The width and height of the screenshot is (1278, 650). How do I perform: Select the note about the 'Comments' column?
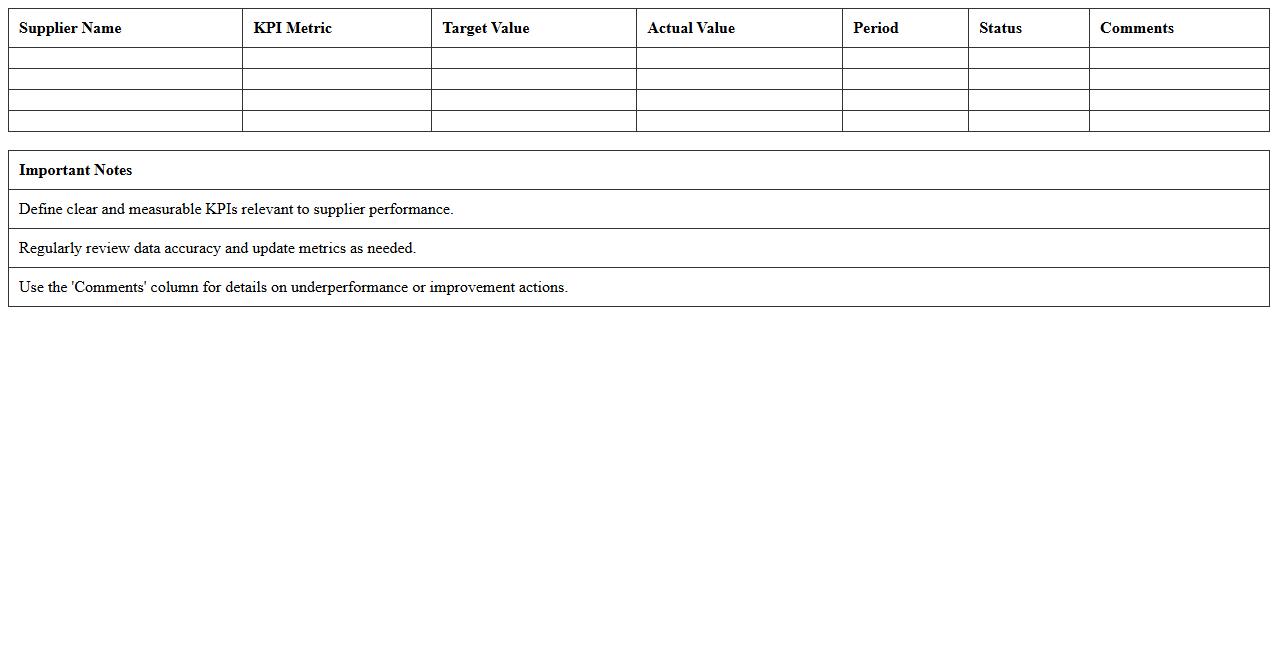point(293,287)
